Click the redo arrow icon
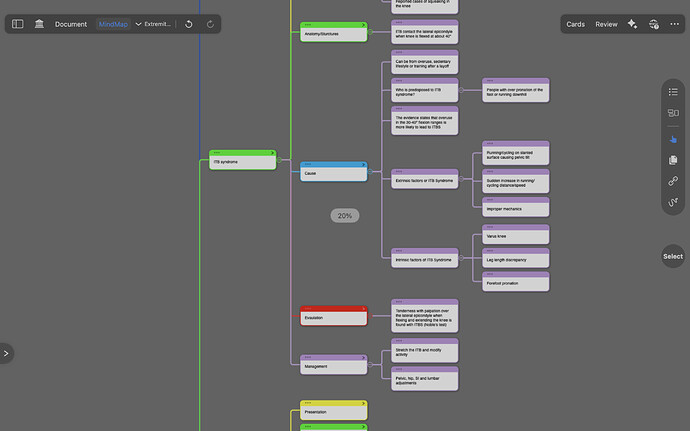 click(x=210, y=24)
